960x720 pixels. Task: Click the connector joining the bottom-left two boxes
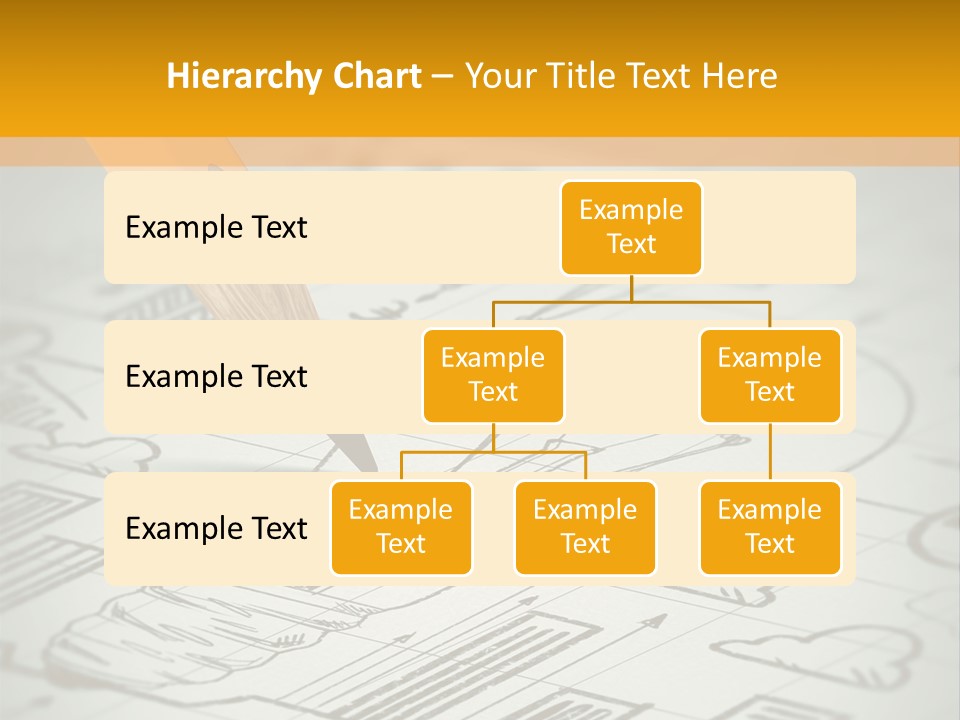point(493,452)
